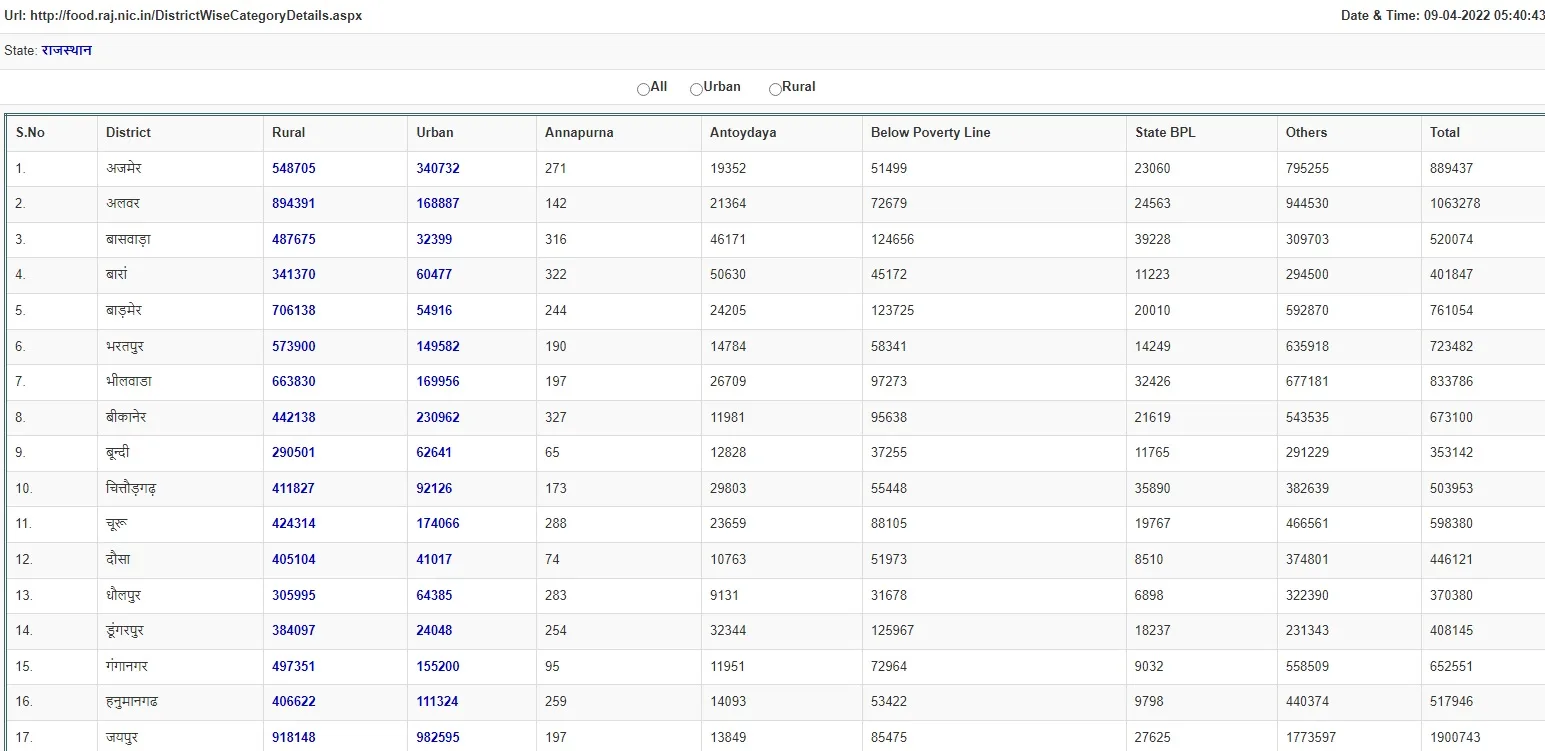Open rural count 573900 for भरतपुर
Screen dimensions: 1545x751
pos(294,347)
